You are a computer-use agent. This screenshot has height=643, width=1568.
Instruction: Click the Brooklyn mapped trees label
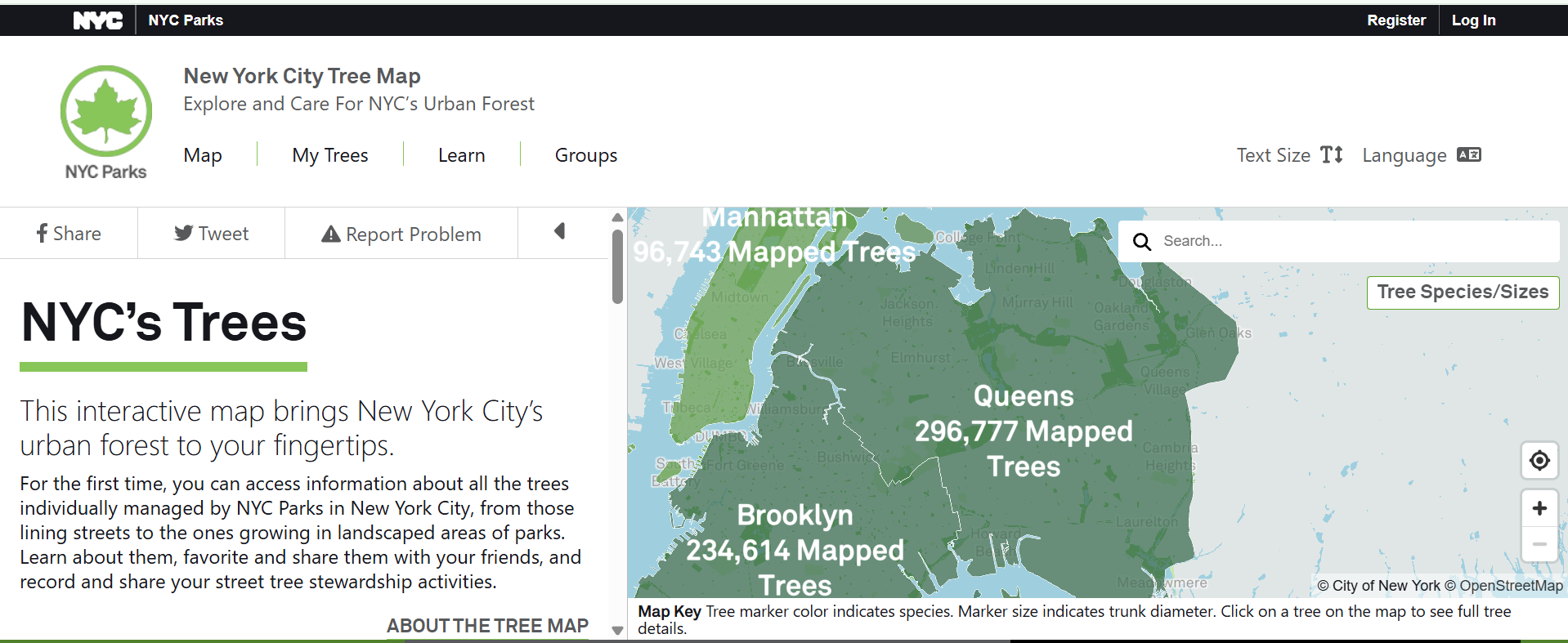point(795,550)
